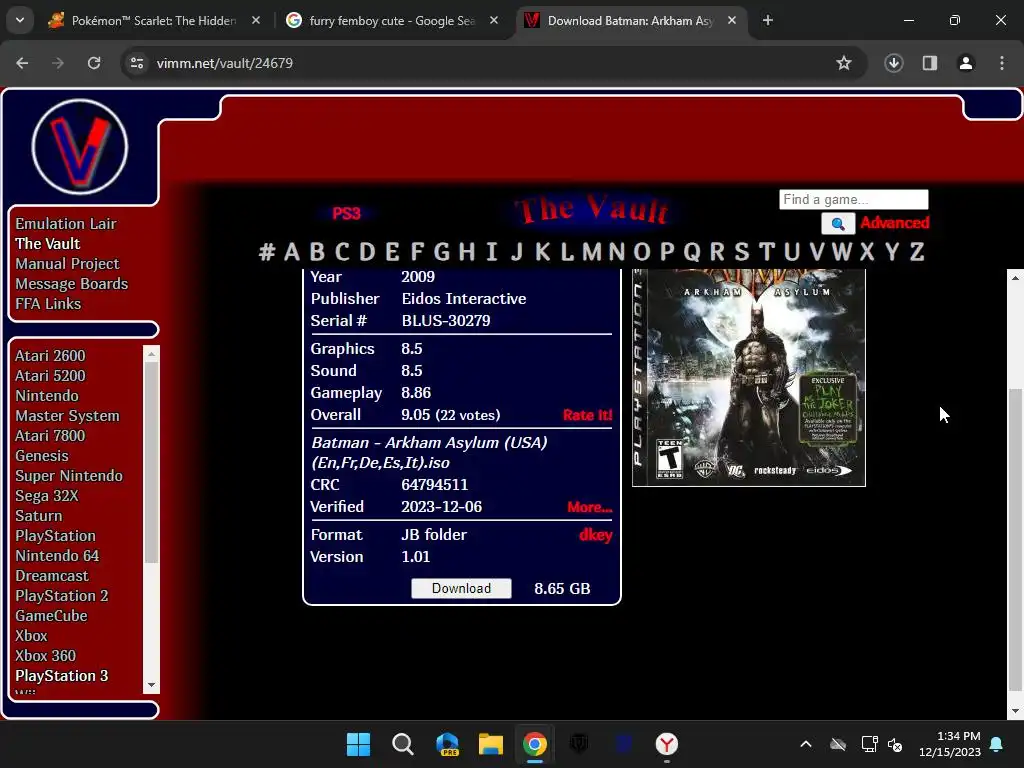
Task: Click the magnifier search button in The Vault
Action: [x=838, y=224]
